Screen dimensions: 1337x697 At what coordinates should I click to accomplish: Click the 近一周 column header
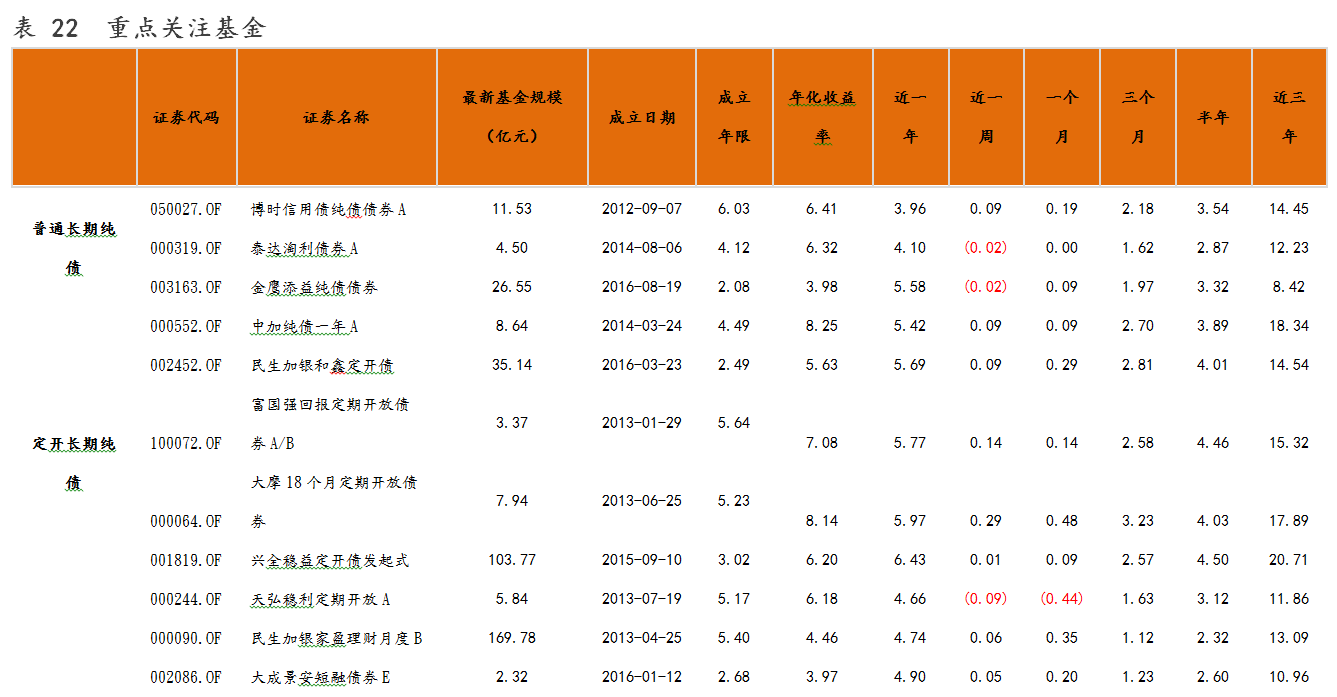click(x=986, y=117)
